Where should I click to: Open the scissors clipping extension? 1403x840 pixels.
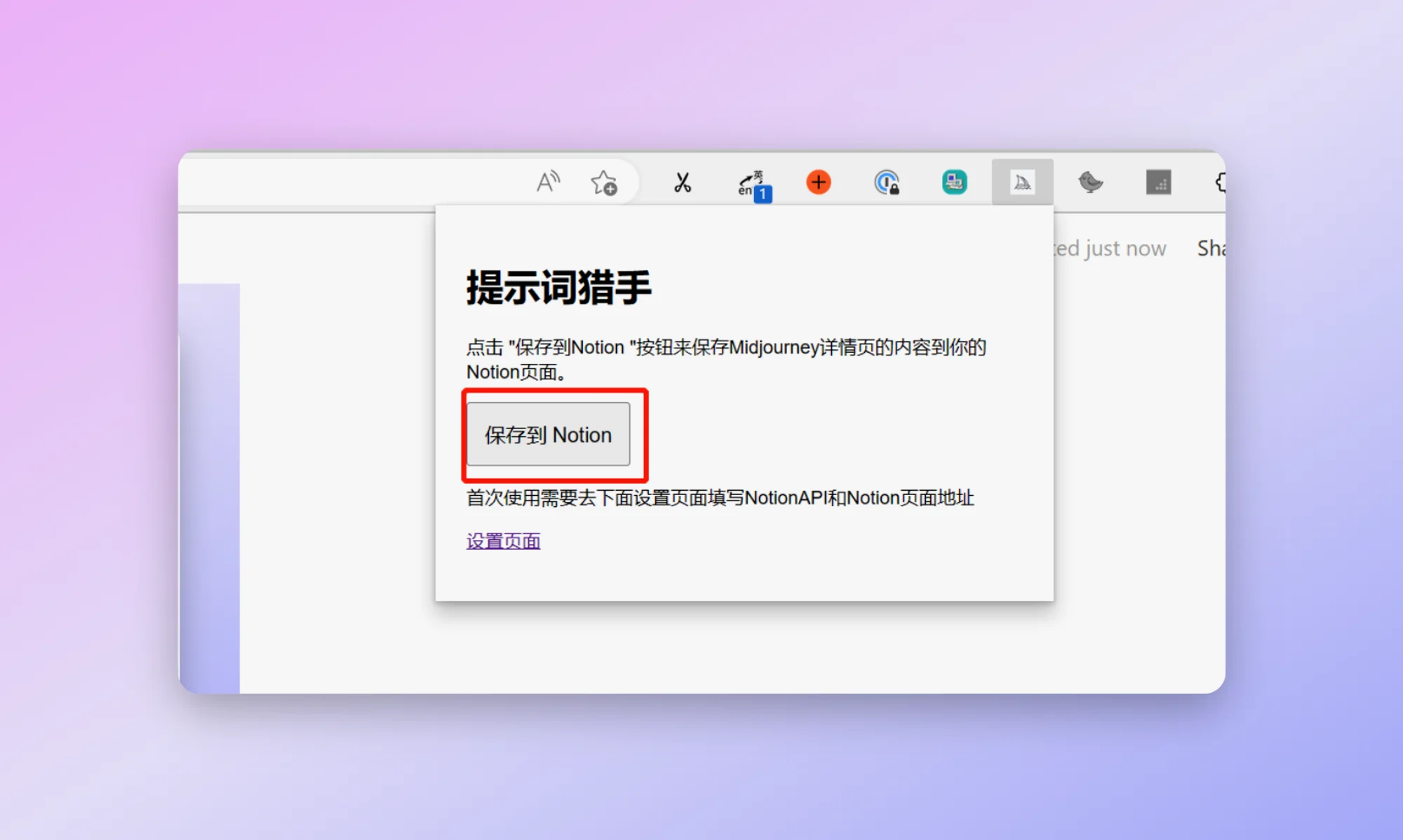[x=682, y=182]
